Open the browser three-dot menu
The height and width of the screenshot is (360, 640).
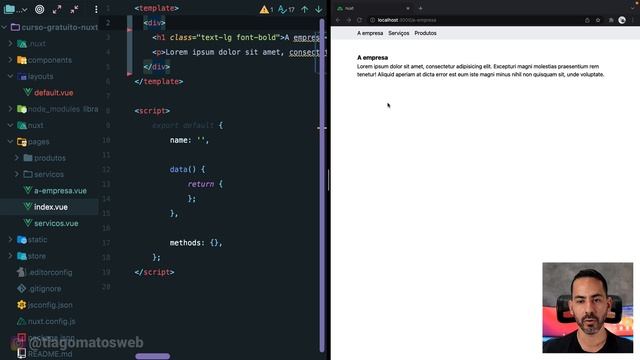(x=633, y=20)
